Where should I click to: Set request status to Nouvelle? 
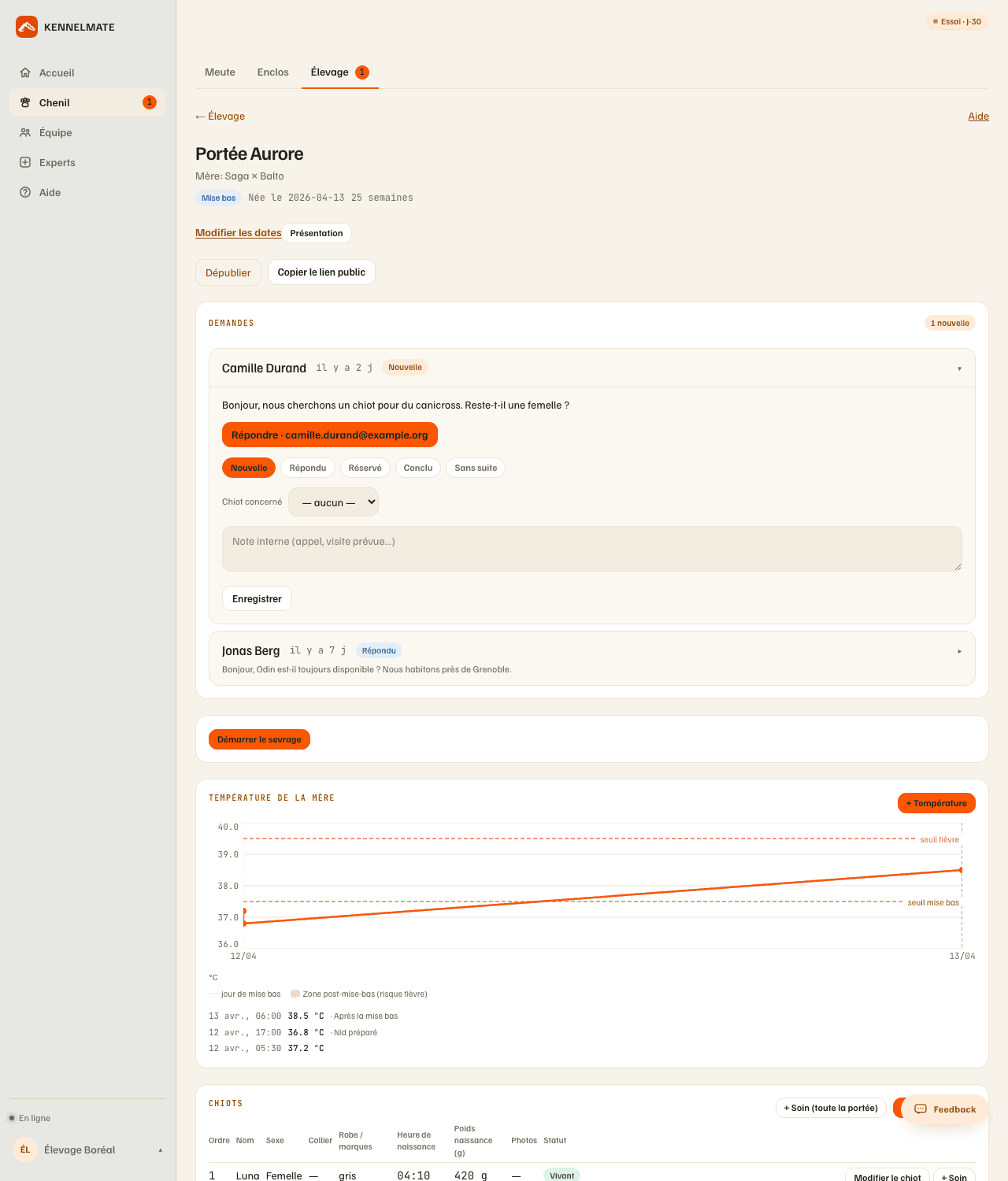click(249, 468)
